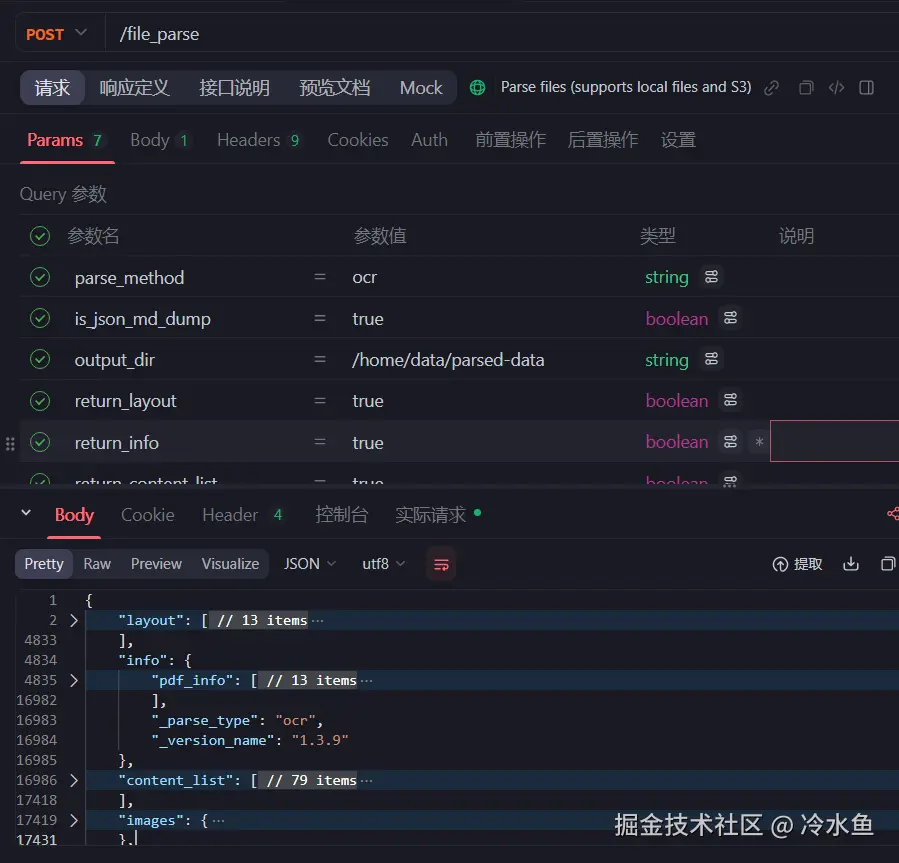Select the Auth tab
This screenshot has width=899, height=863.
429,140
